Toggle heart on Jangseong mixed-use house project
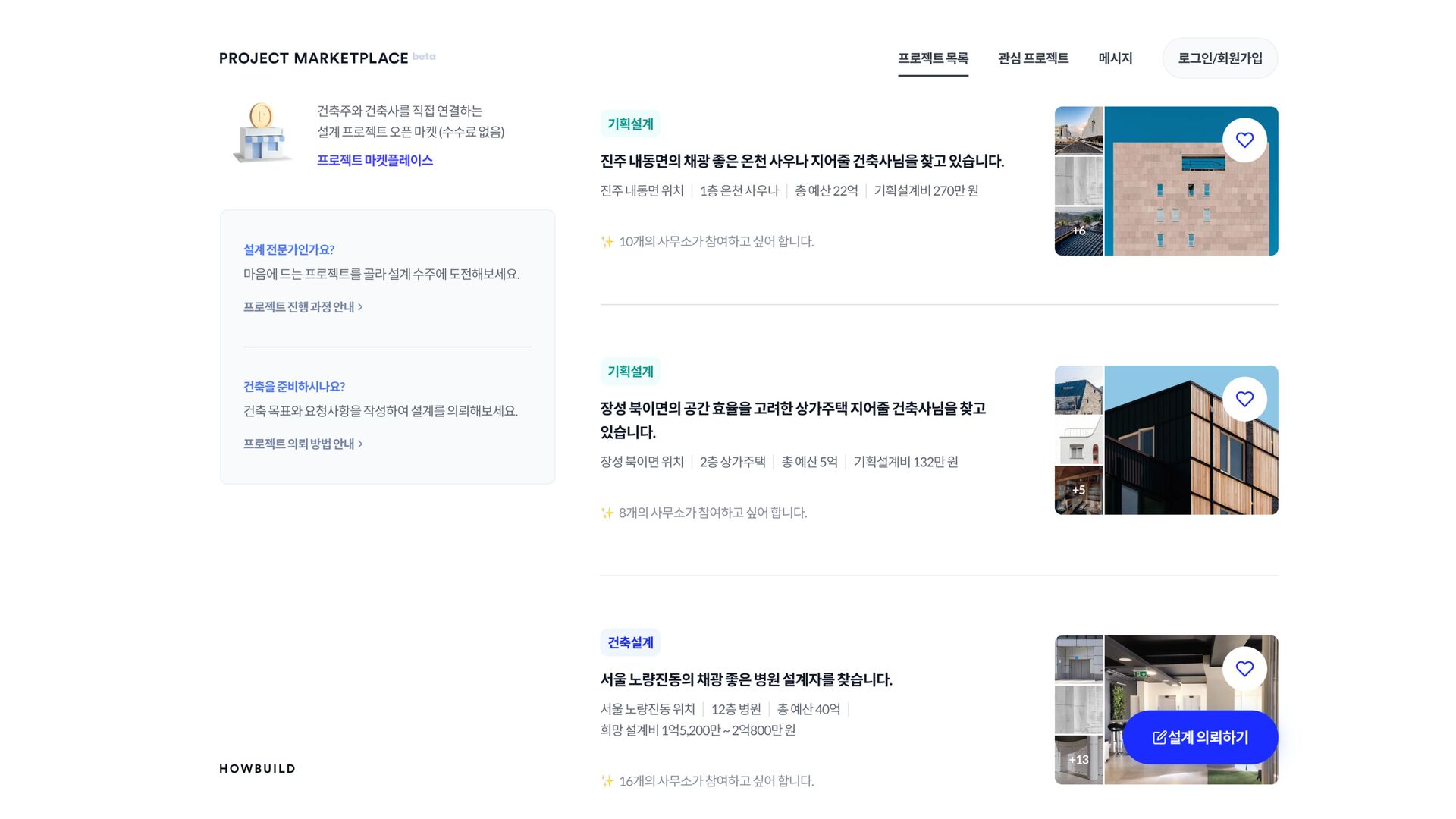Viewport: 1456px width, 819px height. pos(1244,399)
